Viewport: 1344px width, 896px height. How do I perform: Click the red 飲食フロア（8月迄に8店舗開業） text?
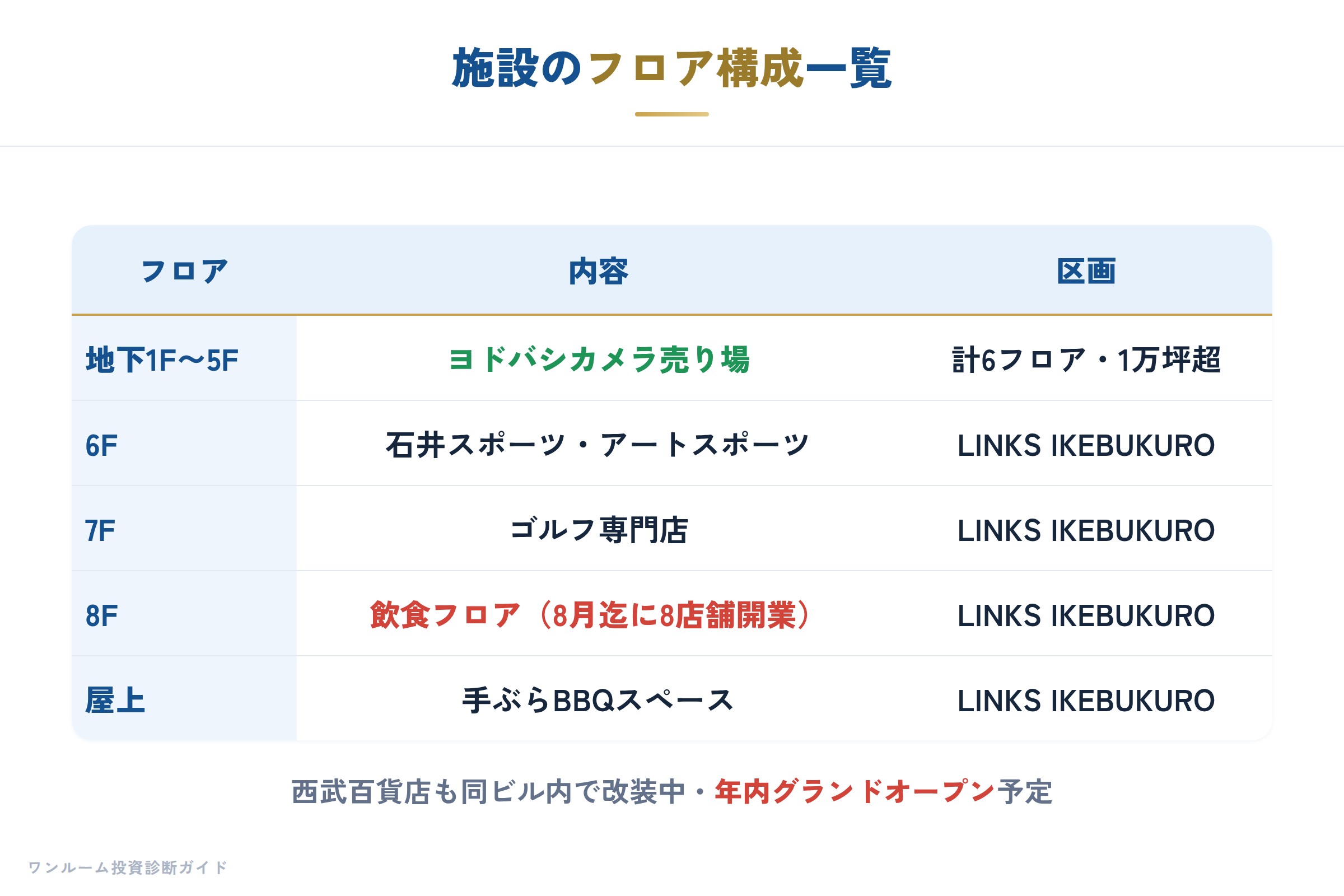pos(590,615)
